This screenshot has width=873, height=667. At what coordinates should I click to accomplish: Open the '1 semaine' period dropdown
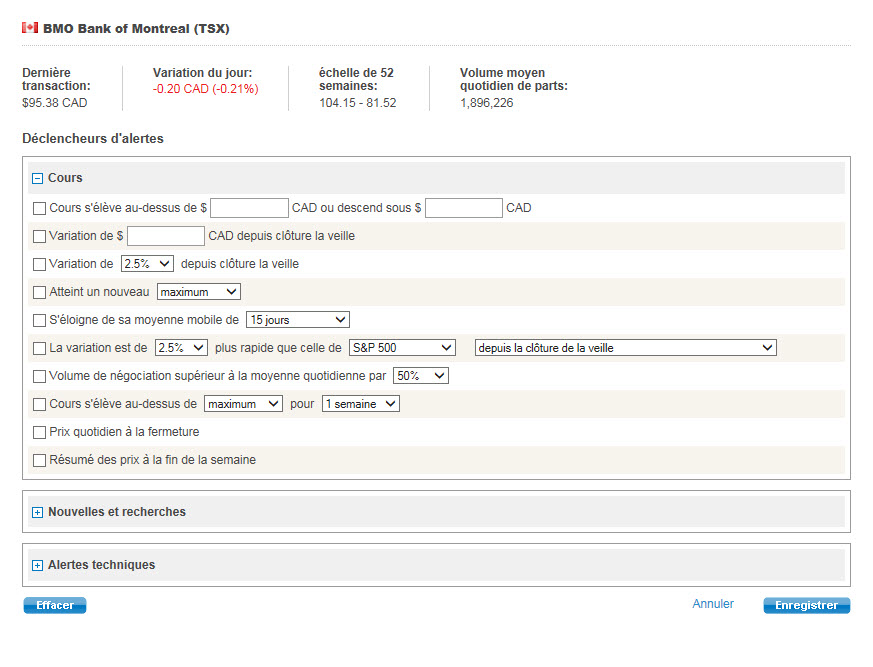coord(360,404)
